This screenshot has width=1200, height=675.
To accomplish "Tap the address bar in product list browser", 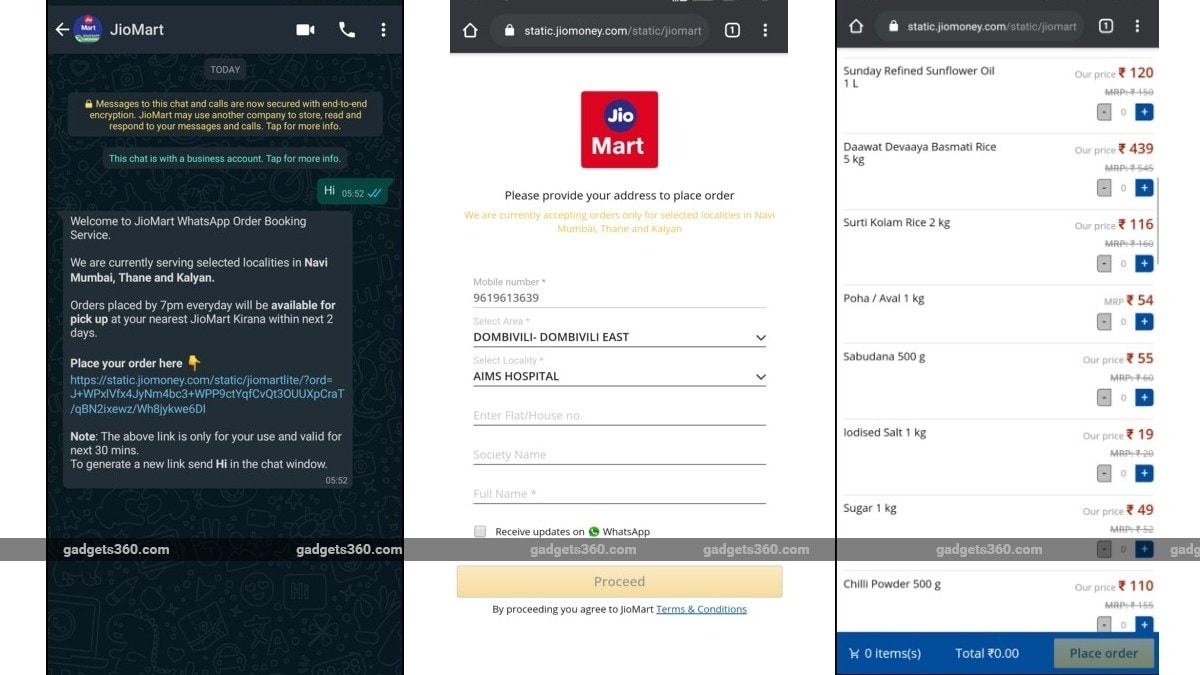I will coord(981,26).
